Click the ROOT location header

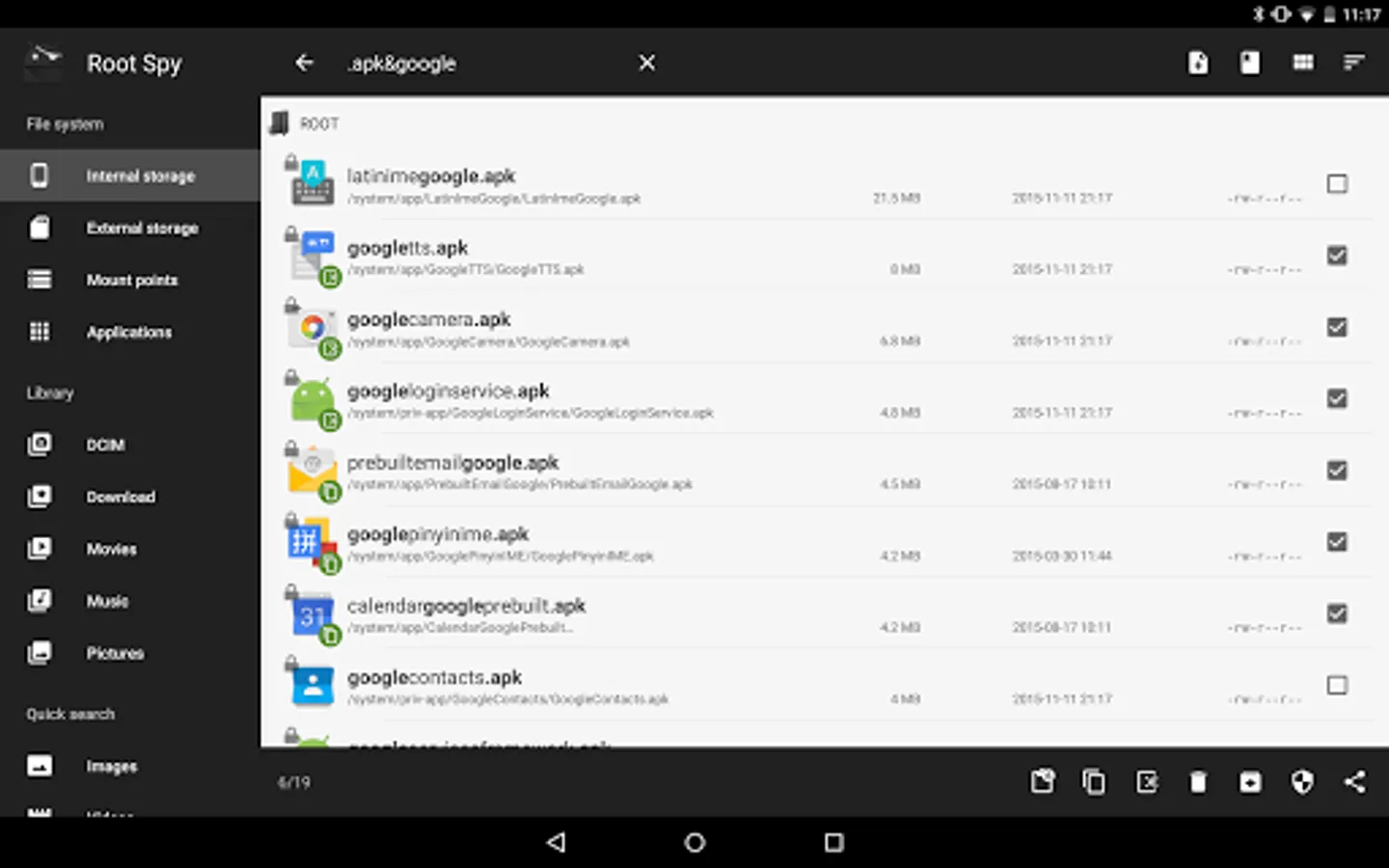click(304, 123)
